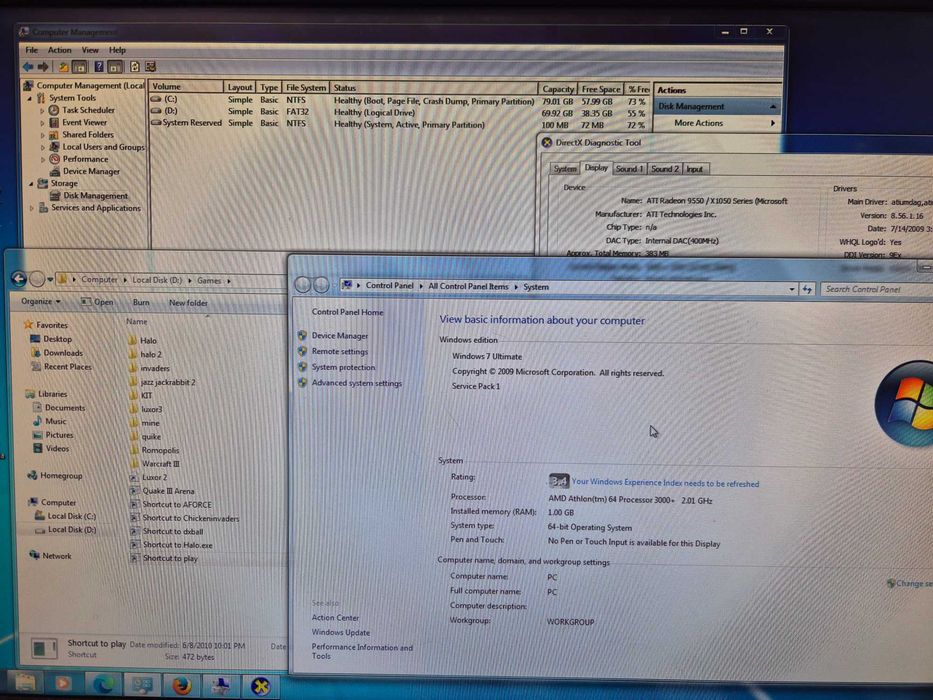Viewport: 933px width, 700px height.
Task: Switch to System tab in DirectX tool
Action: click(565, 169)
